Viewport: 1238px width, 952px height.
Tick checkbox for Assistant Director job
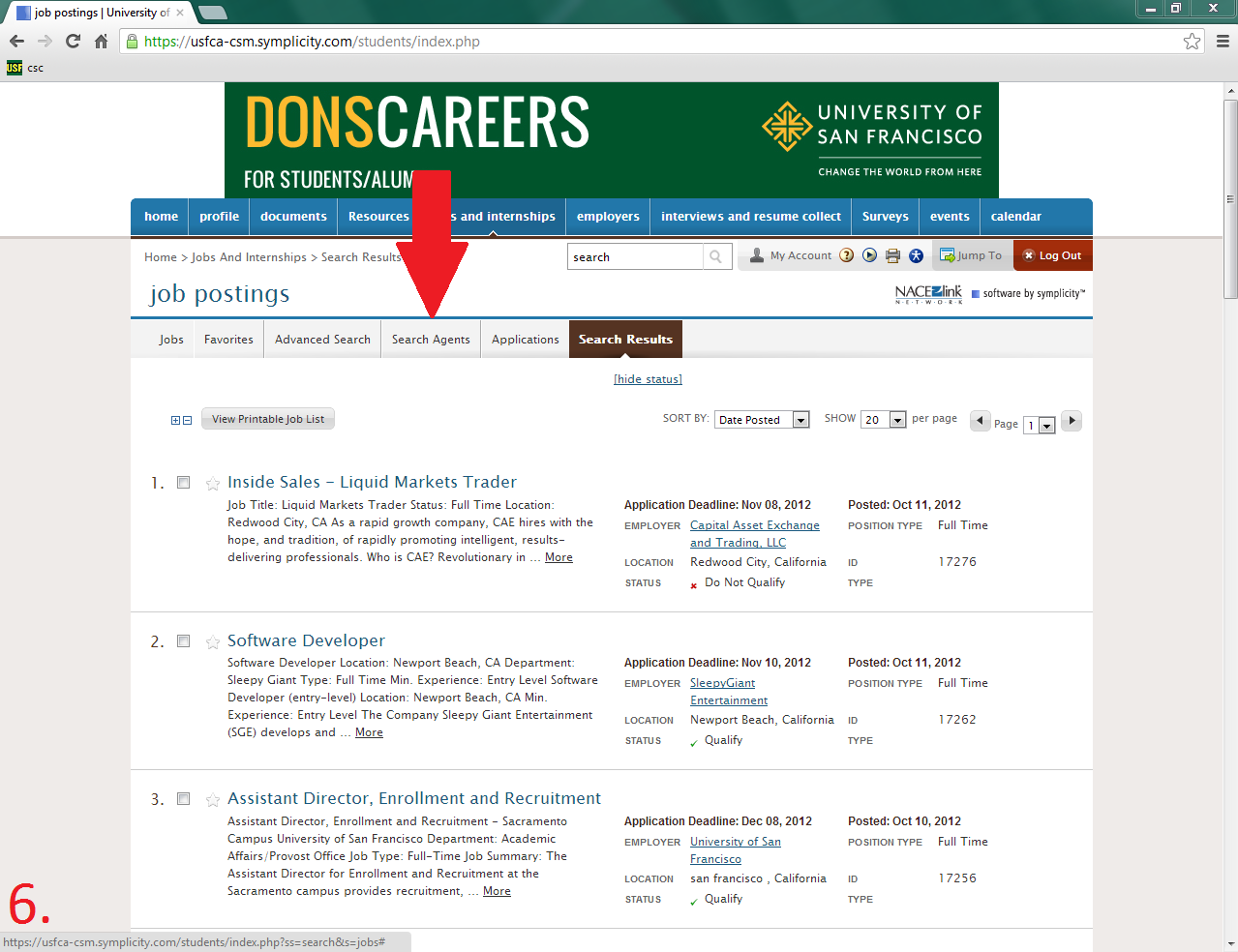click(183, 799)
